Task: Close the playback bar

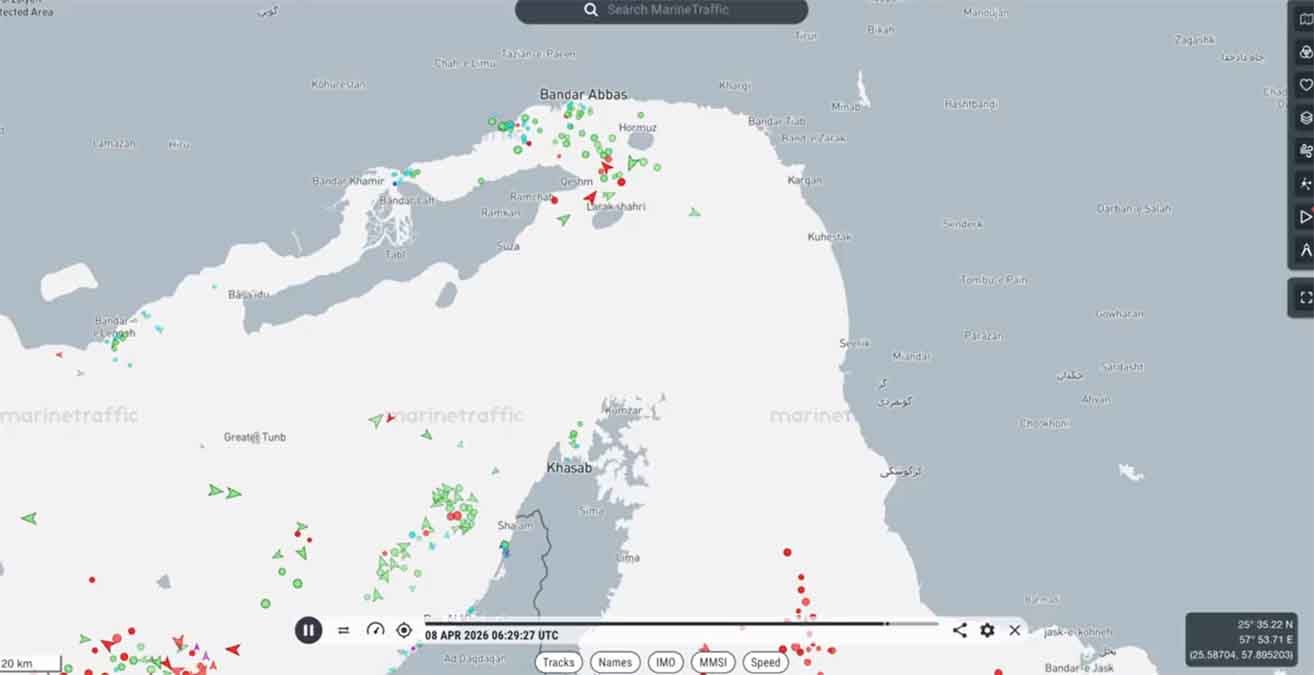Action: [x=1015, y=630]
